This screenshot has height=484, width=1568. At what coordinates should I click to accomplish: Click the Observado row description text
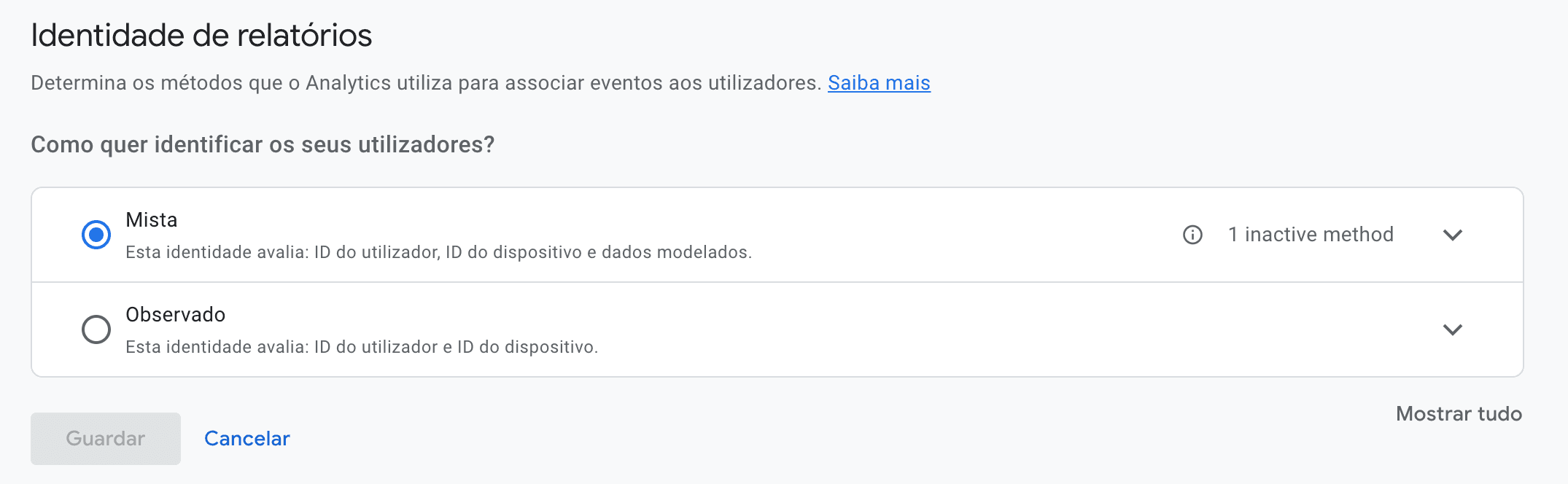362,347
